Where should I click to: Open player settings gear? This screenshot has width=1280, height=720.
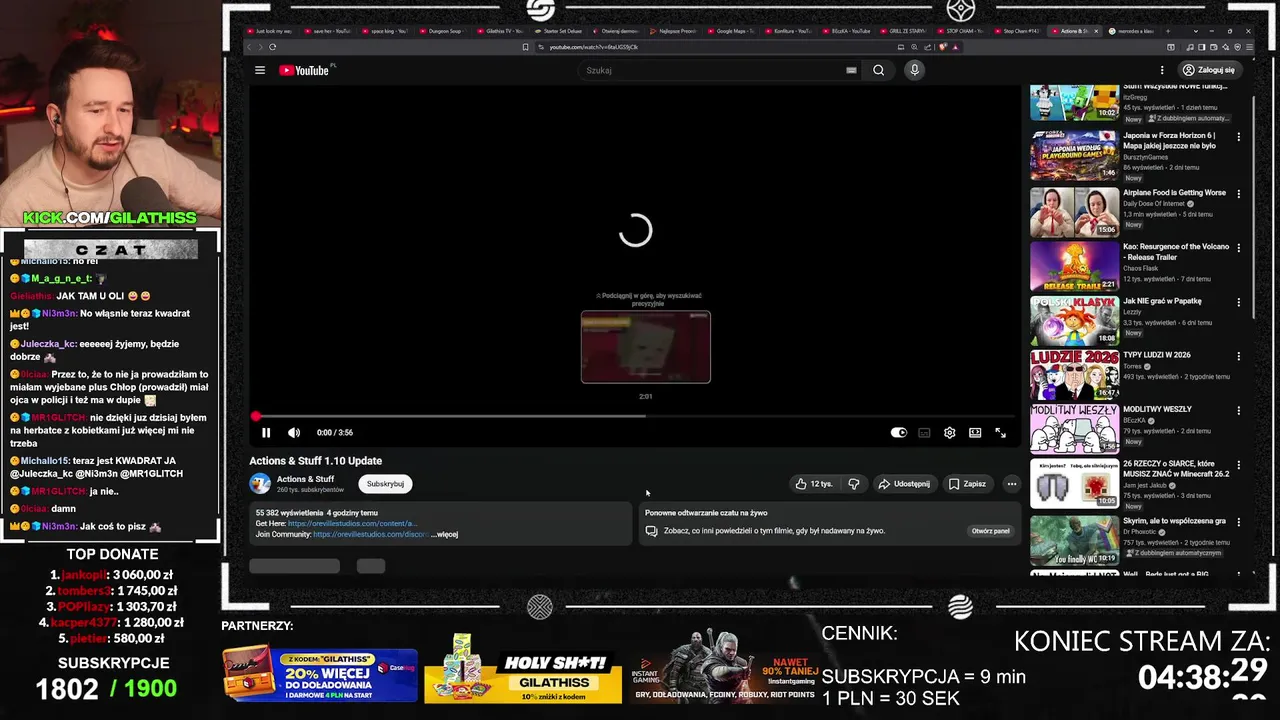pos(949,433)
